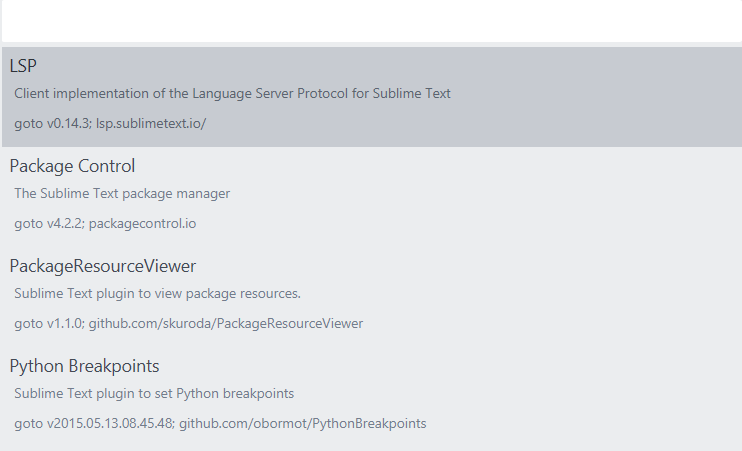Open the github.com/skuroda/PackageResourceViewer link
This screenshot has height=451, width=742.
(x=226, y=324)
